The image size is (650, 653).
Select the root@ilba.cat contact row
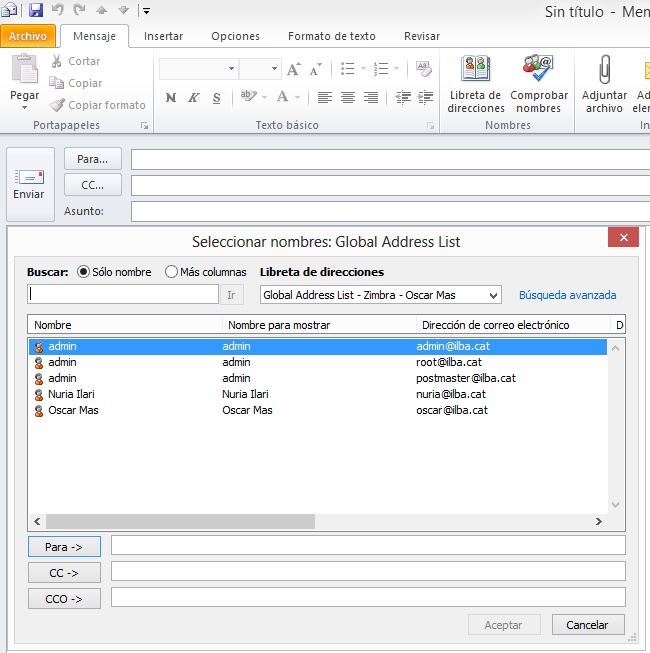click(x=317, y=362)
